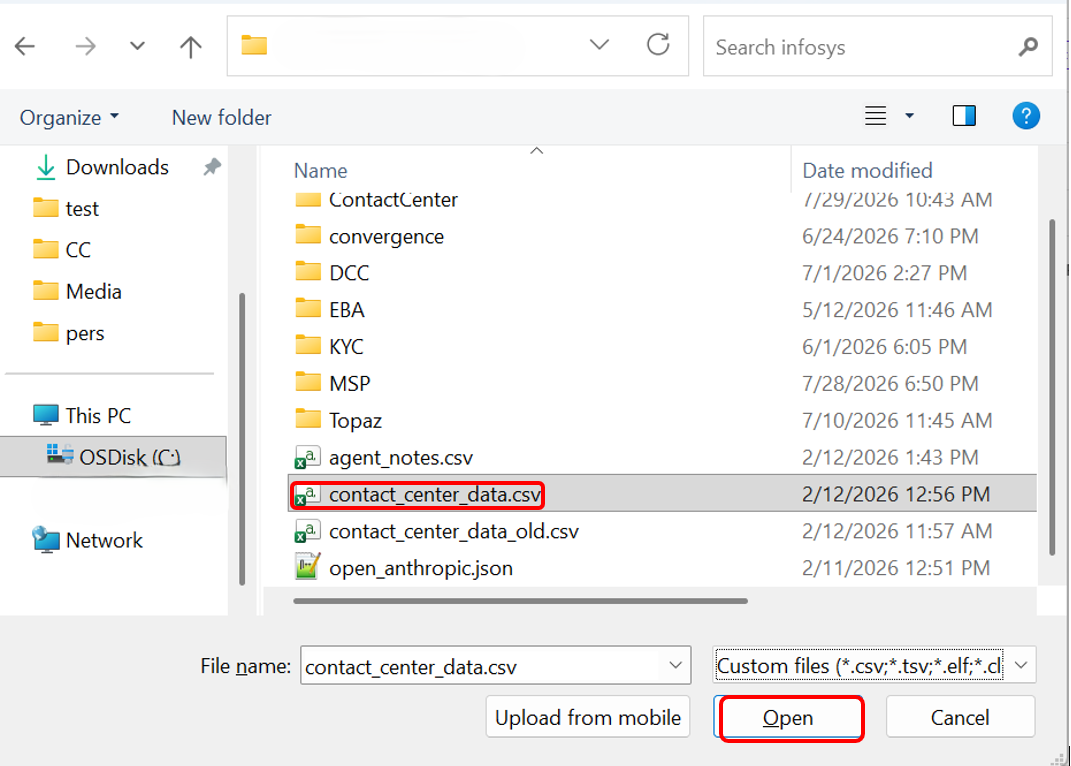1071x766 pixels.
Task: Sort by the Date modified column
Action: click(867, 170)
